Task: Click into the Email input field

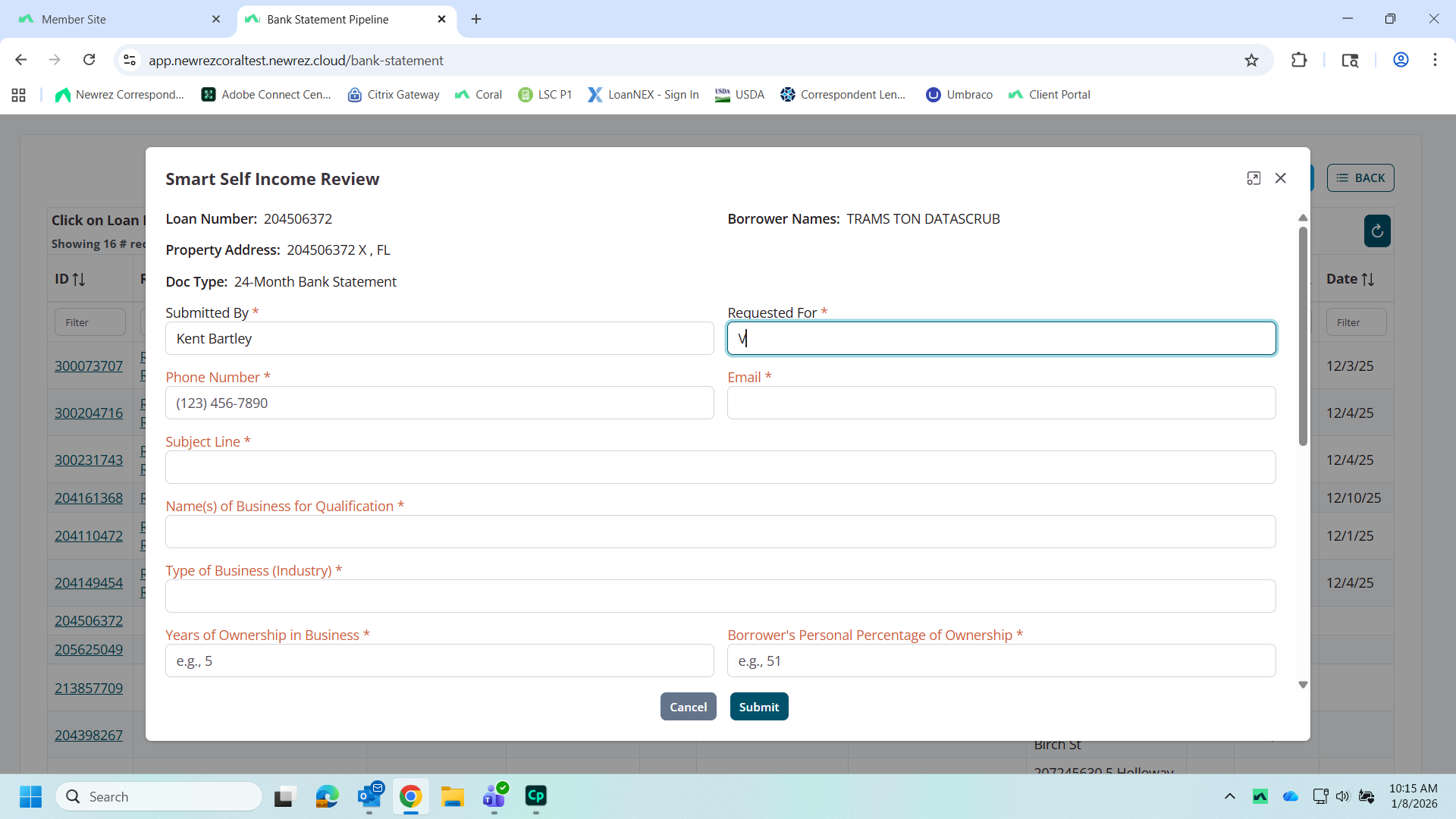Action: (x=1001, y=403)
